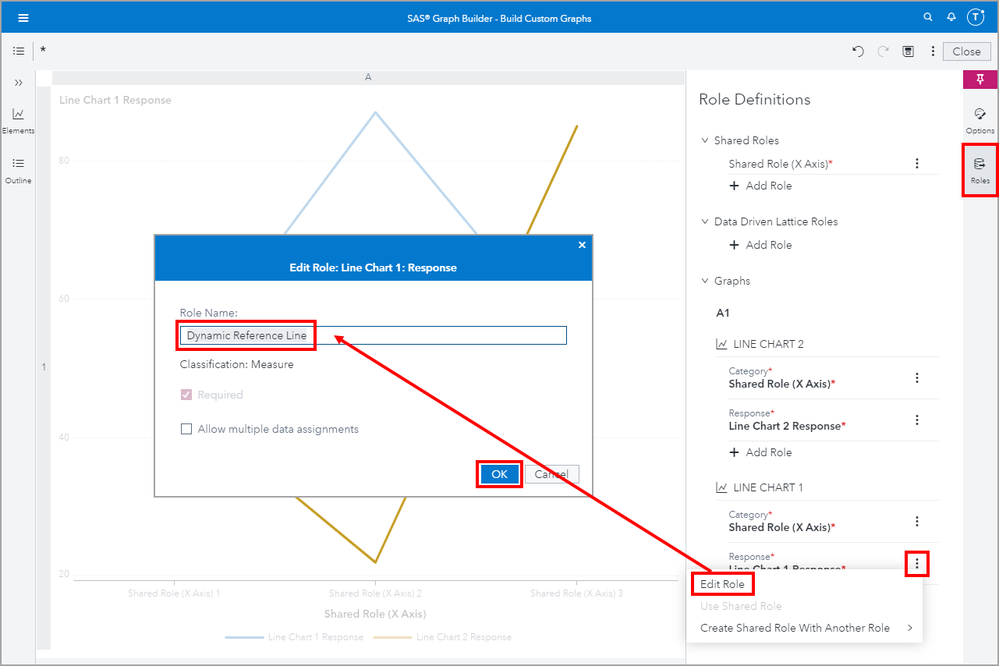
Task: Collapse Data Driven Lattice Roles section
Action: point(705,221)
